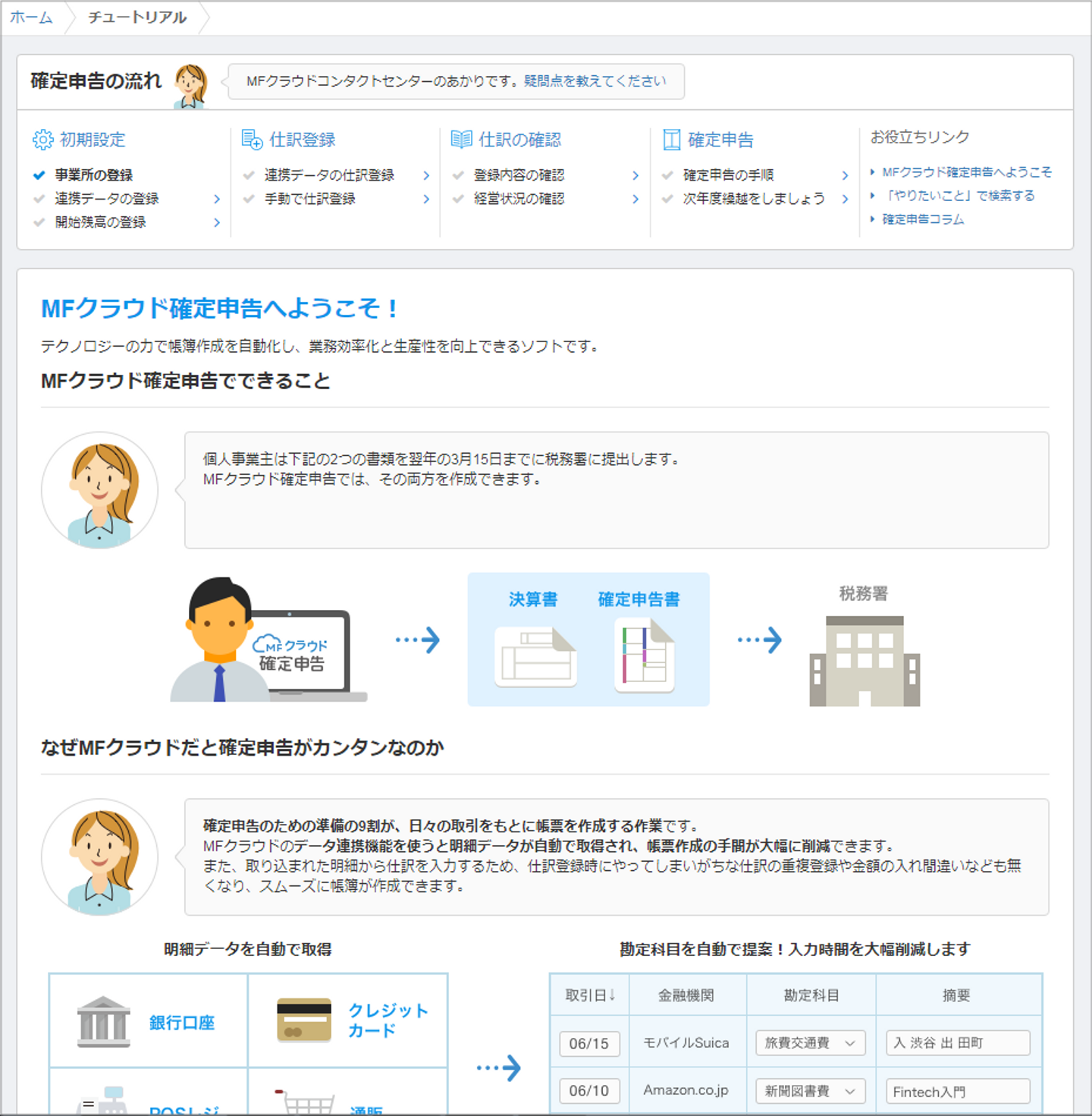Click the Fintech入門 summary field
1092x1116 pixels.
(958, 1091)
